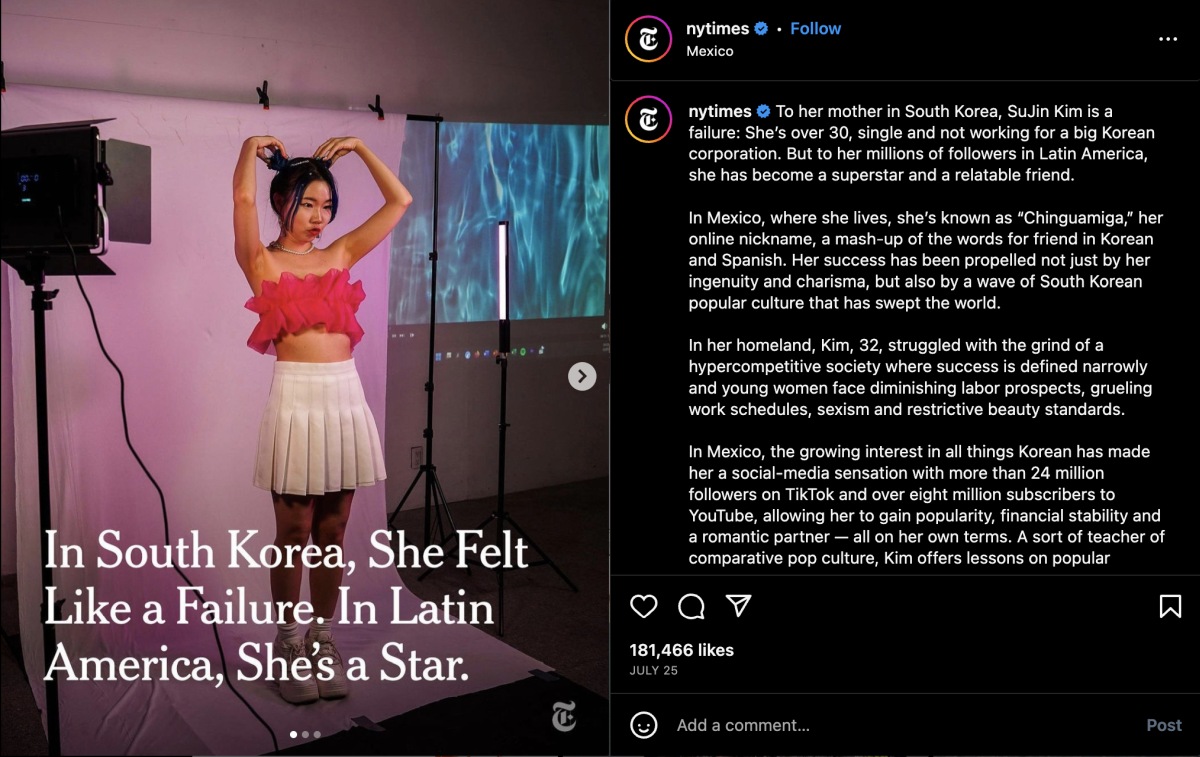Click the NYT logo watermark on photo
The width and height of the screenshot is (1200, 757).
tap(563, 717)
